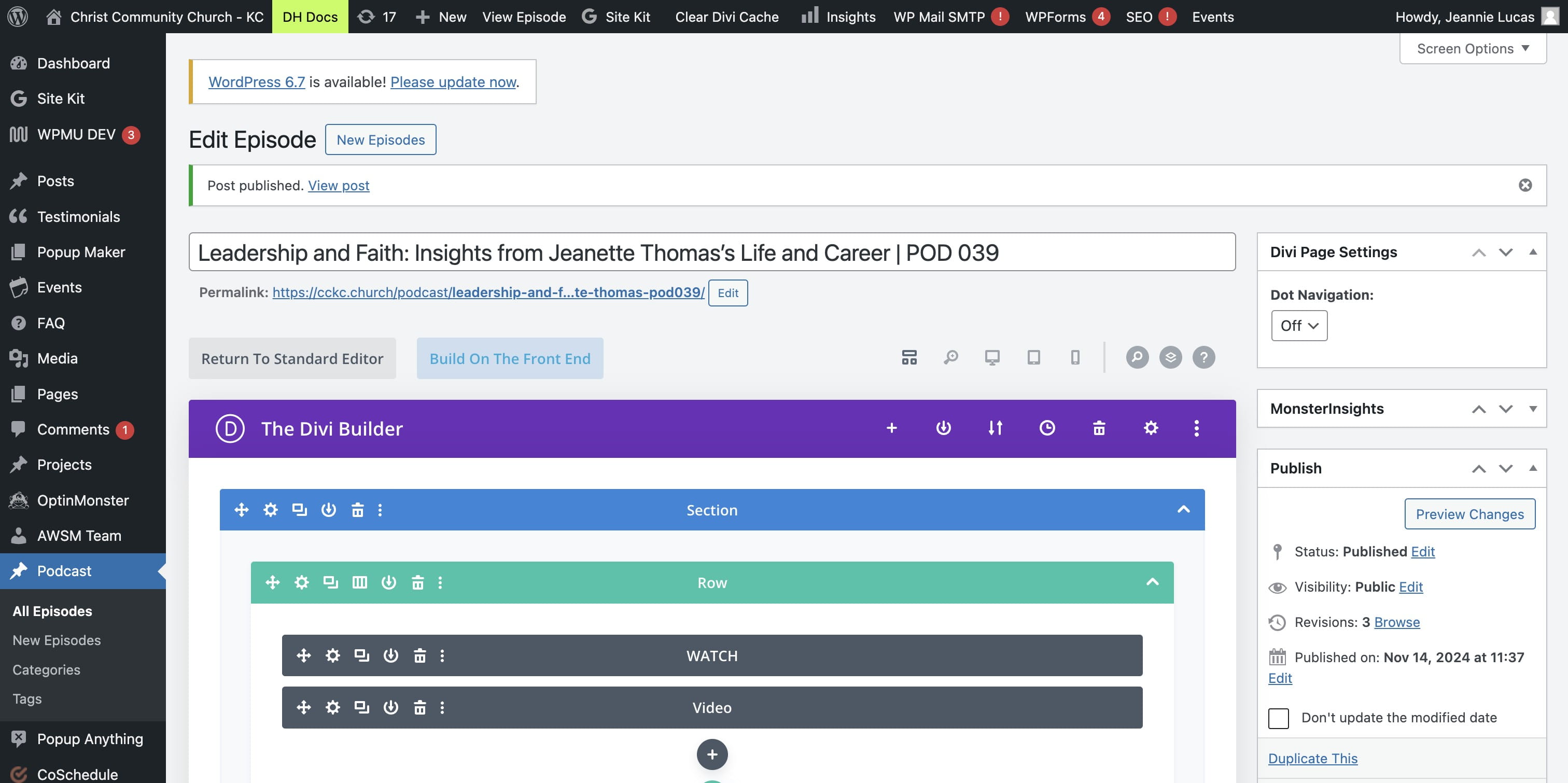Check Don't update the modified date
Image resolution: width=1568 pixels, height=783 pixels.
coord(1278,718)
